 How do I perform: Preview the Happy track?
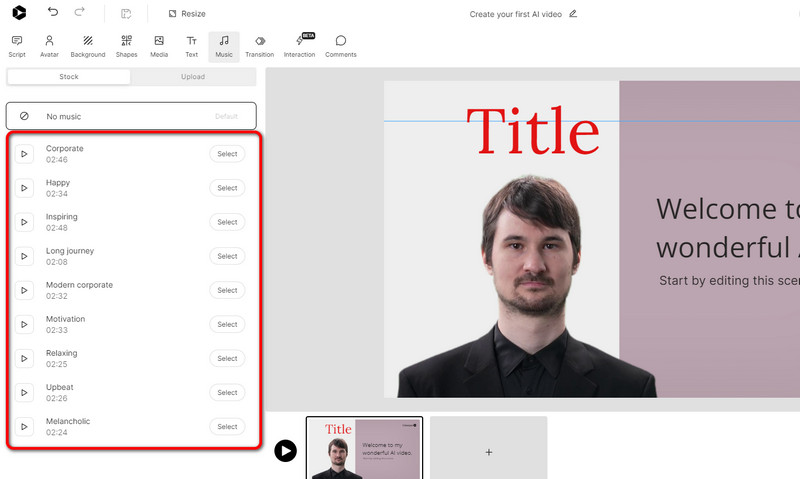[25, 188]
